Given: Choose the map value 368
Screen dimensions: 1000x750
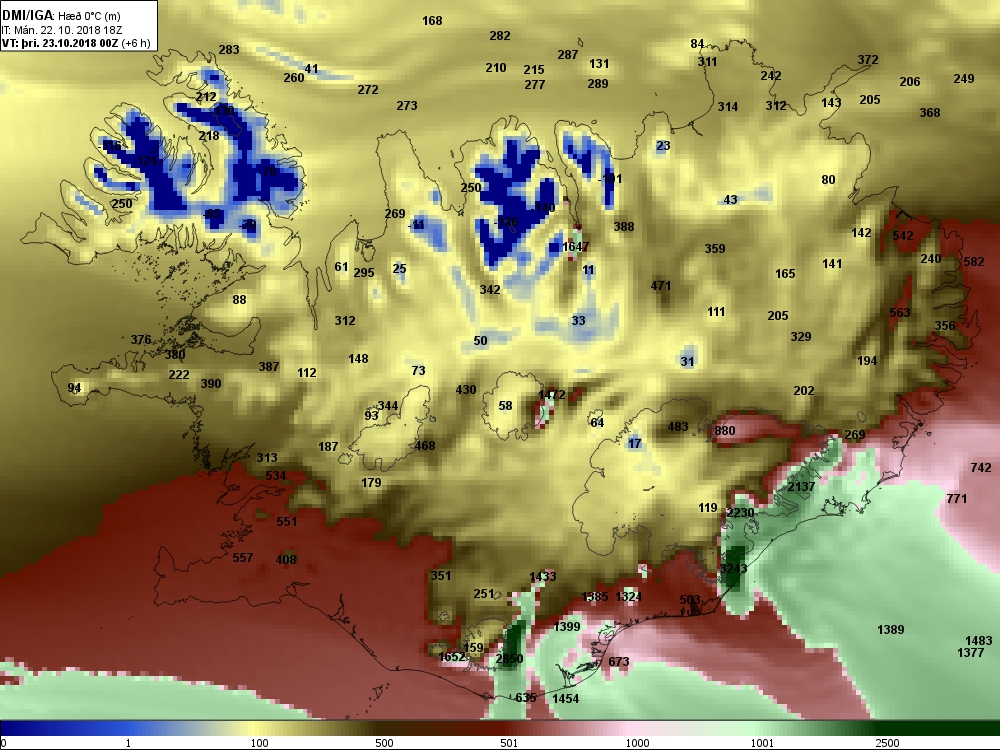Looking at the screenshot, I should pyautogui.click(x=930, y=113).
